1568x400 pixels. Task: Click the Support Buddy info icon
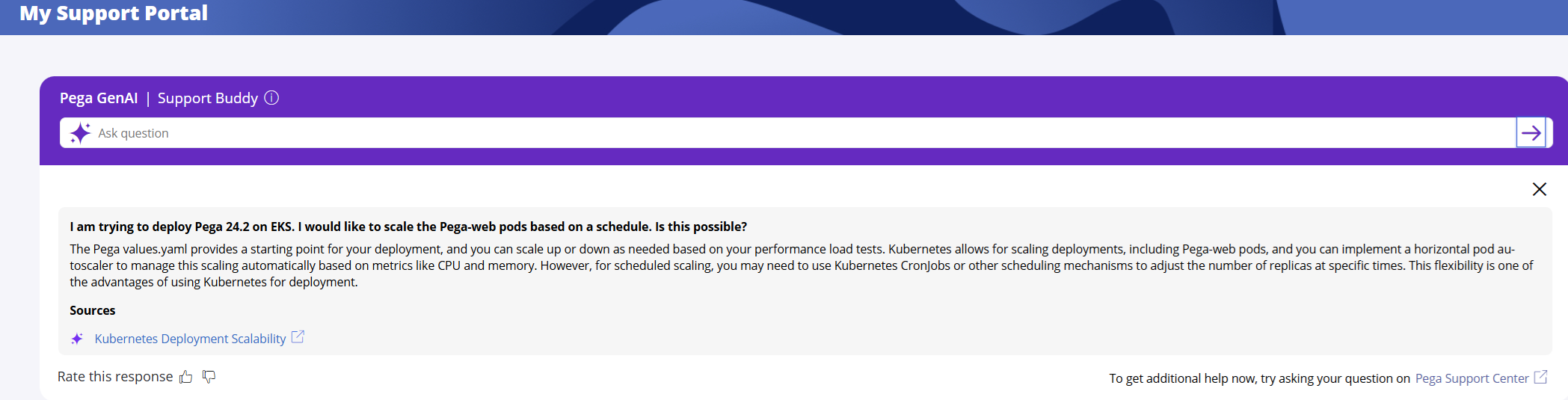272,98
